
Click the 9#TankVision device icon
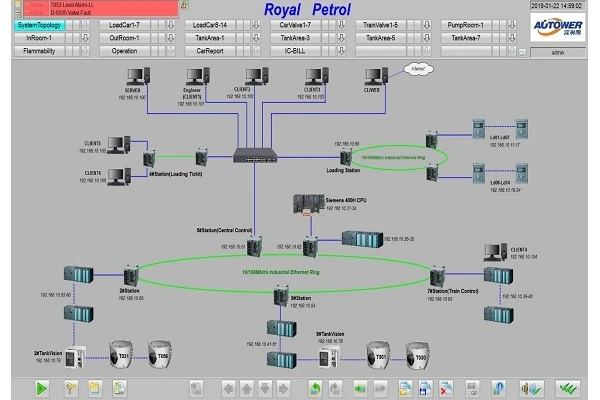coord(329,358)
